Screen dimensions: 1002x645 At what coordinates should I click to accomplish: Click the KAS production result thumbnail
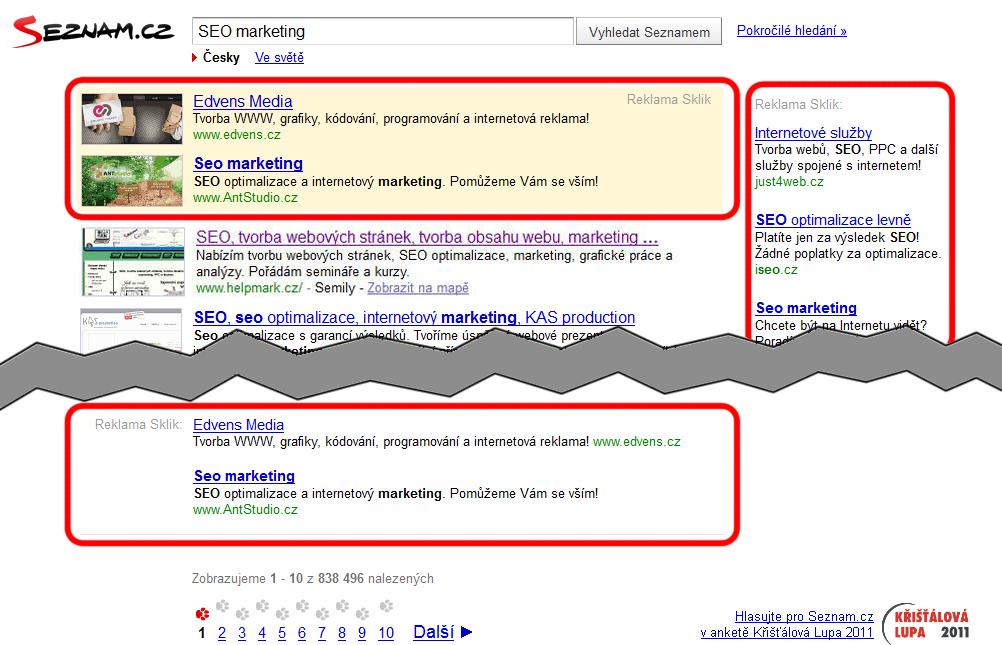[x=132, y=332]
